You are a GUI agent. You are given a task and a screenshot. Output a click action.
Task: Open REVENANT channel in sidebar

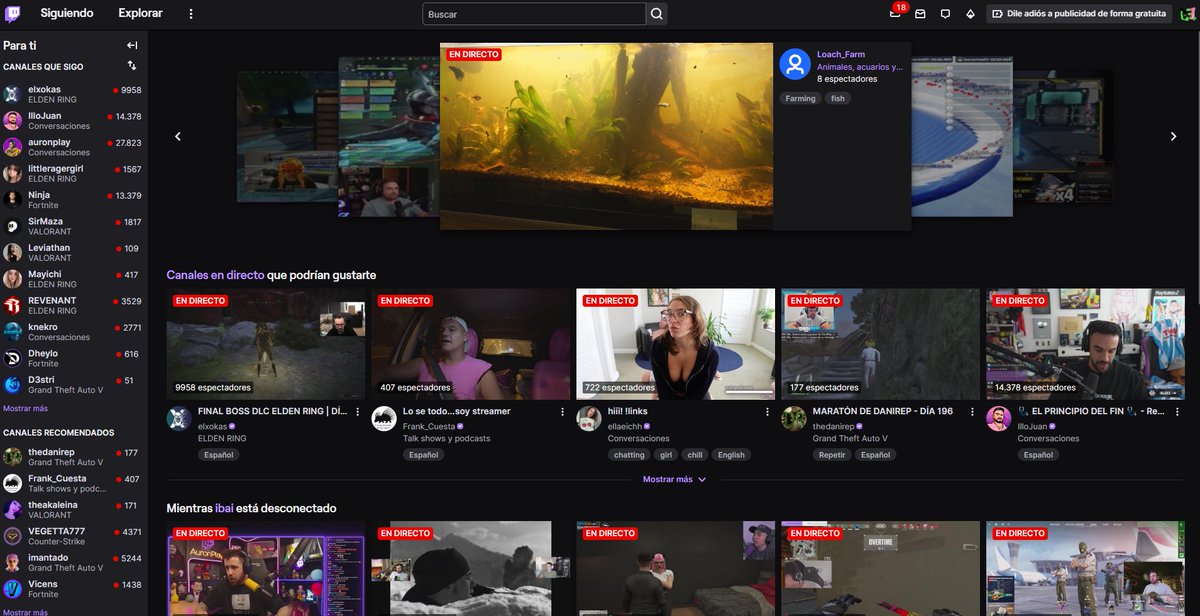coord(74,306)
